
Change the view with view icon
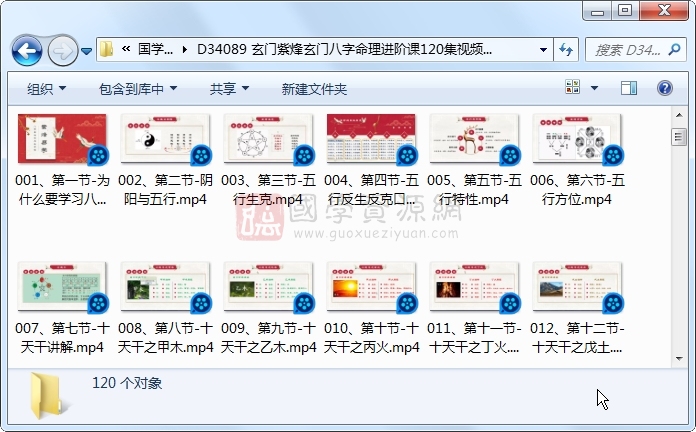(573, 87)
